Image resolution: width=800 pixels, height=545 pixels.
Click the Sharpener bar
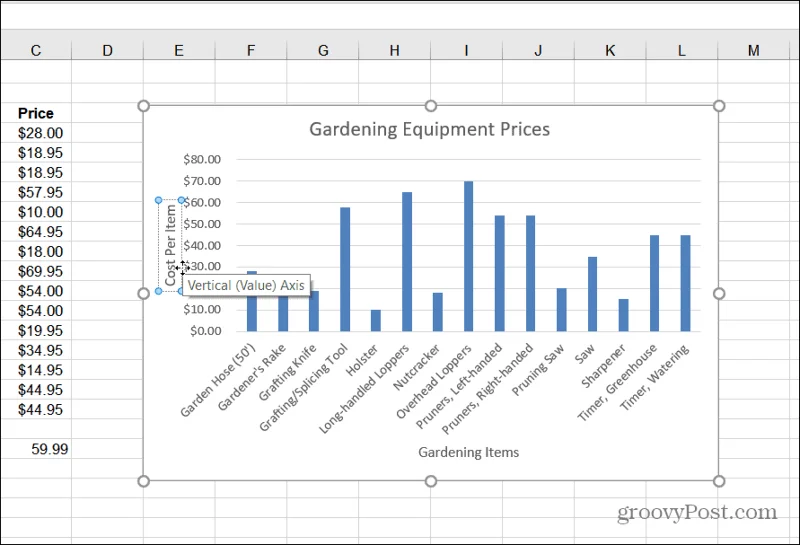coord(623,315)
